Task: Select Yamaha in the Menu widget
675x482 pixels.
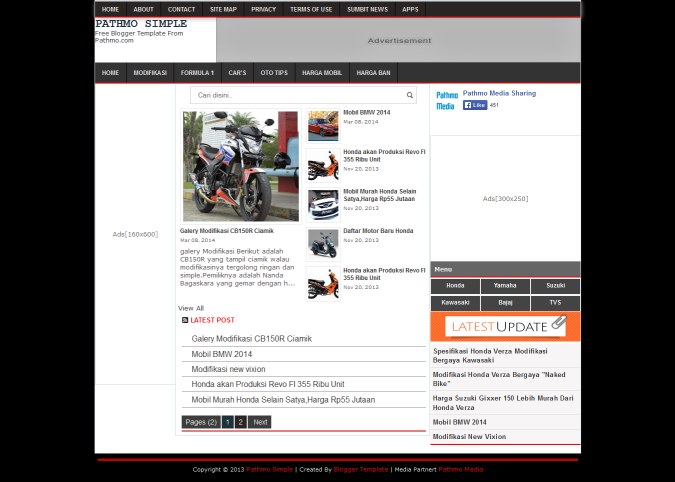Action: click(x=505, y=286)
